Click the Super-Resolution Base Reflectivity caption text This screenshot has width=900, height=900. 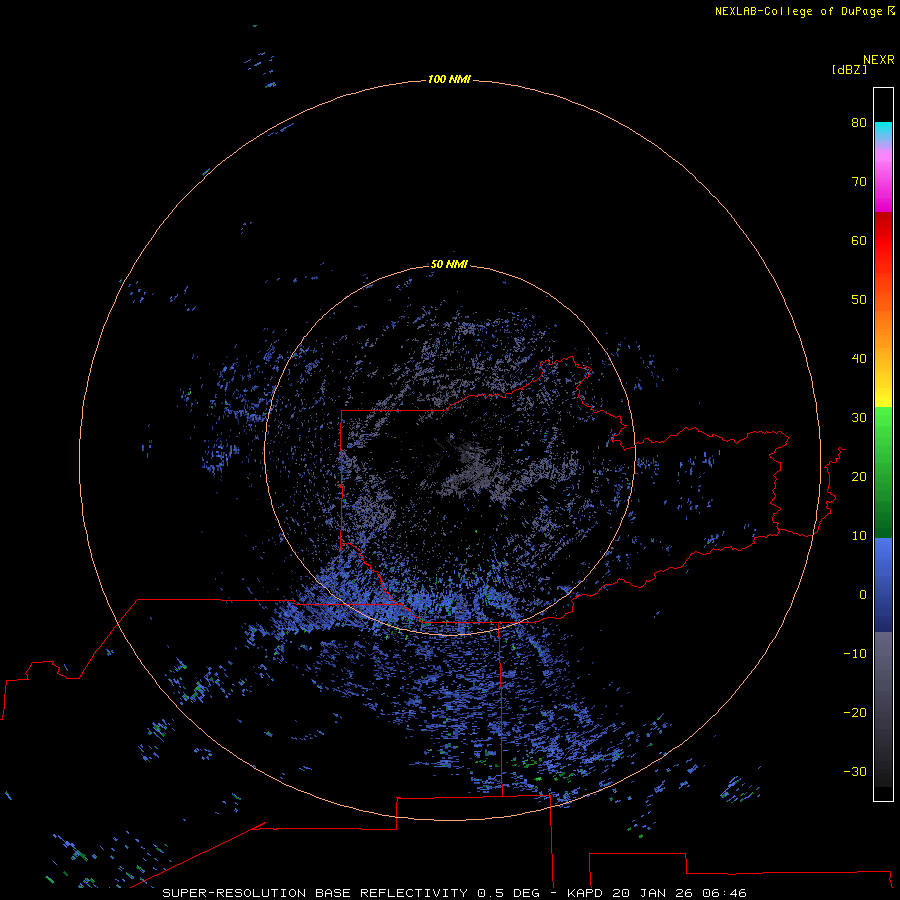click(x=454, y=893)
